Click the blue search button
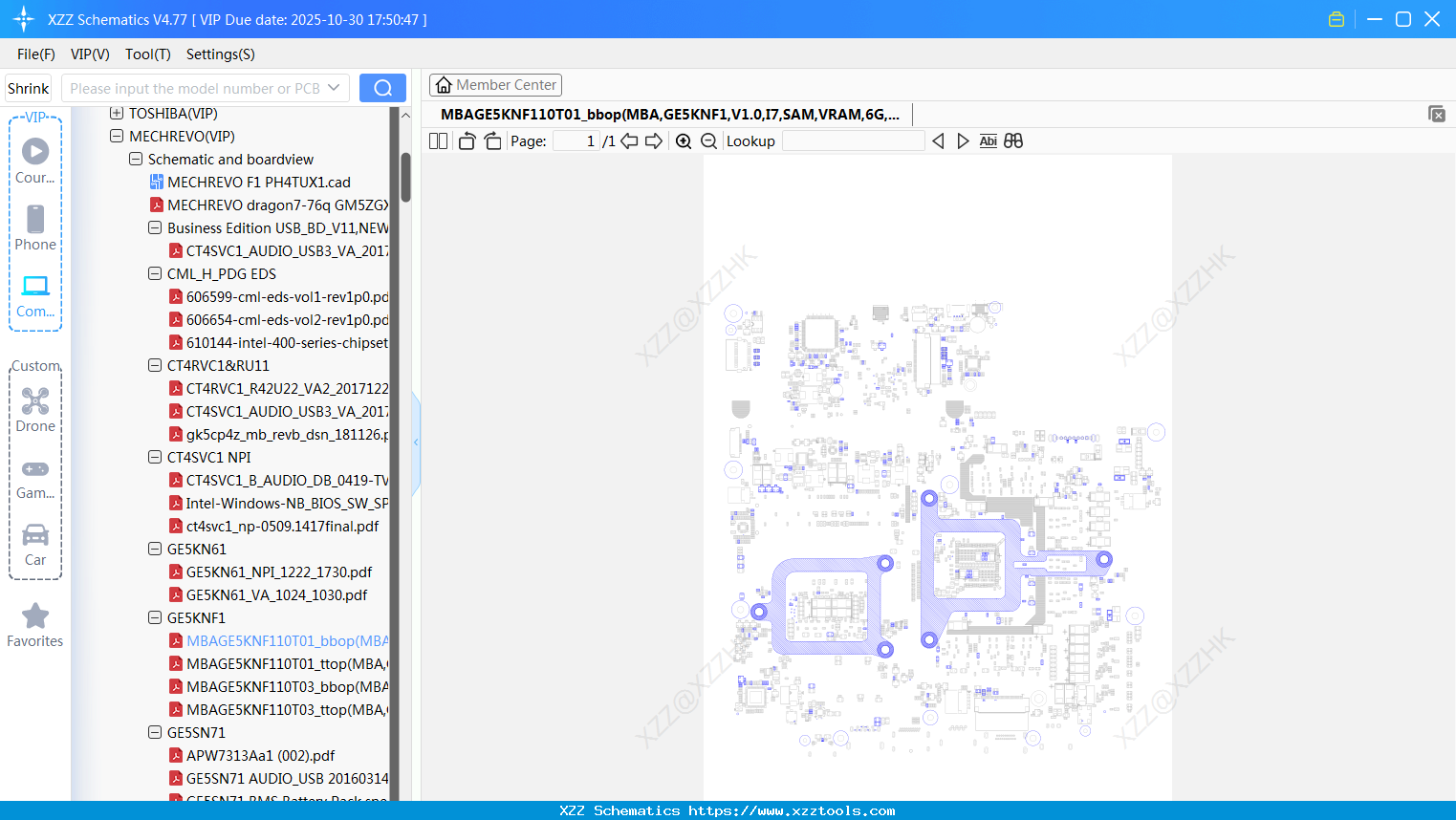1456x820 pixels. coord(382,88)
